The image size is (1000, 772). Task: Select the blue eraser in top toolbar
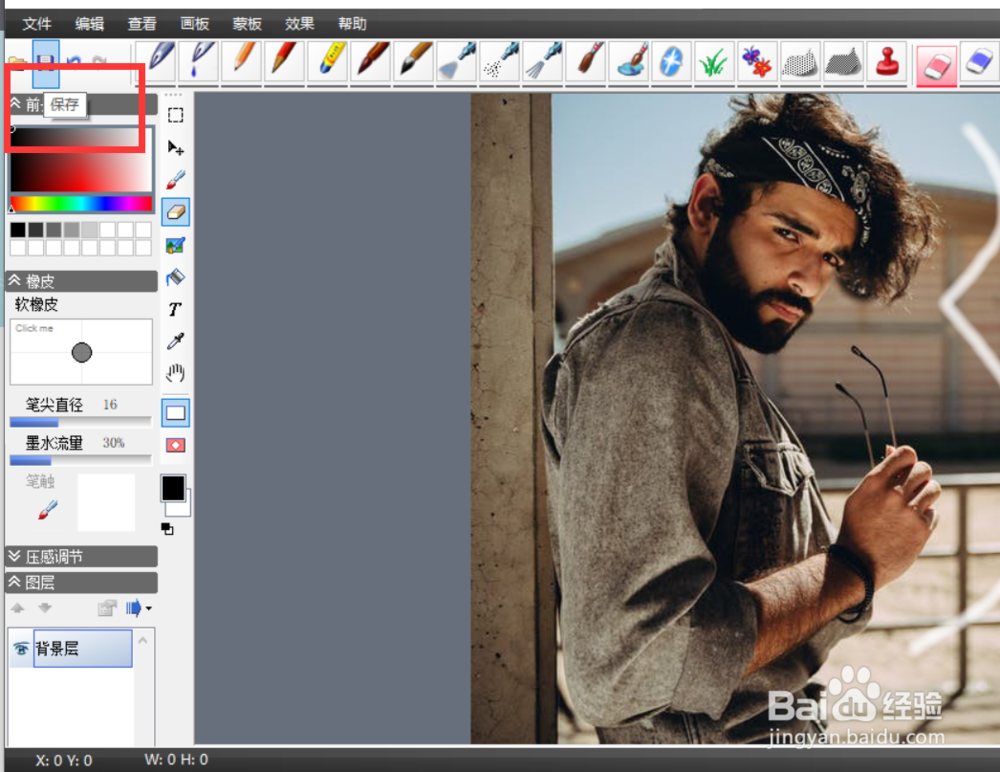point(979,62)
